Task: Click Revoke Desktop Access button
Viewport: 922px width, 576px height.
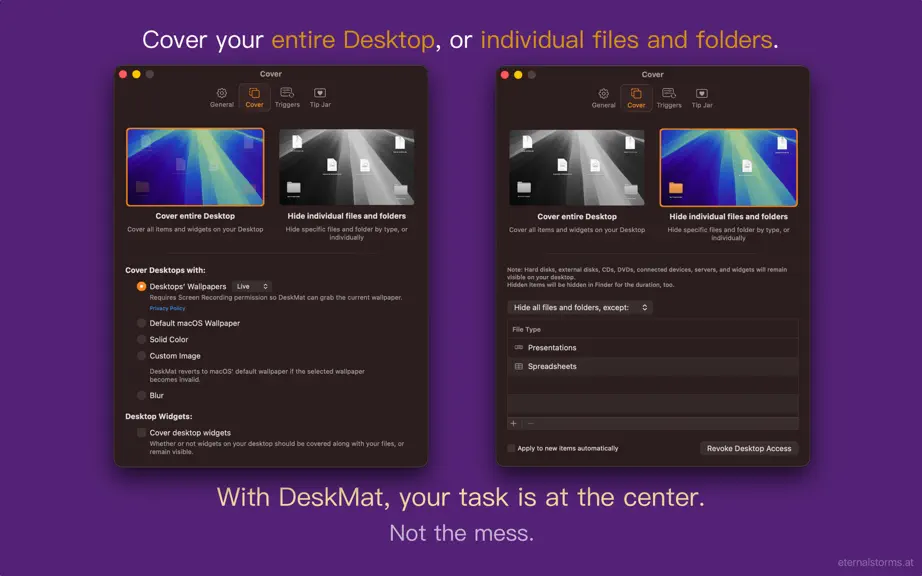Action: tap(749, 448)
